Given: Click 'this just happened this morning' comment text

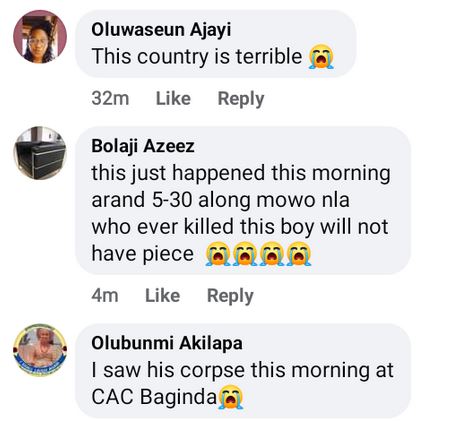Looking at the screenshot, I should [x=241, y=173].
